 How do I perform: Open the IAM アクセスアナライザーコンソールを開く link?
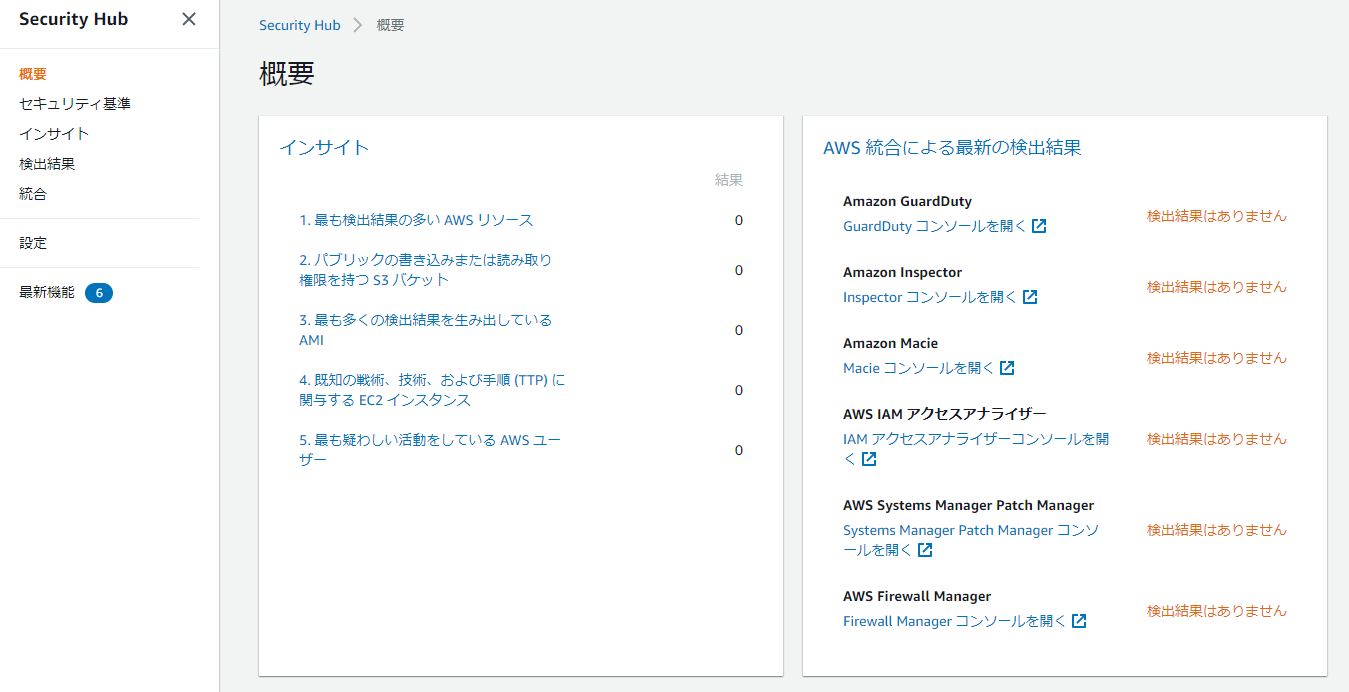[x=976, y=448]
